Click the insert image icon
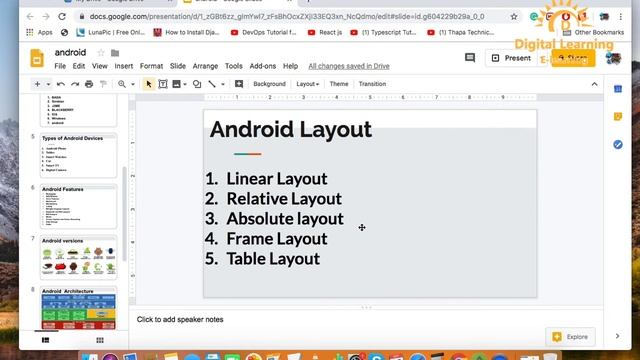The image size is (640, 360). [x=176, y=84]
